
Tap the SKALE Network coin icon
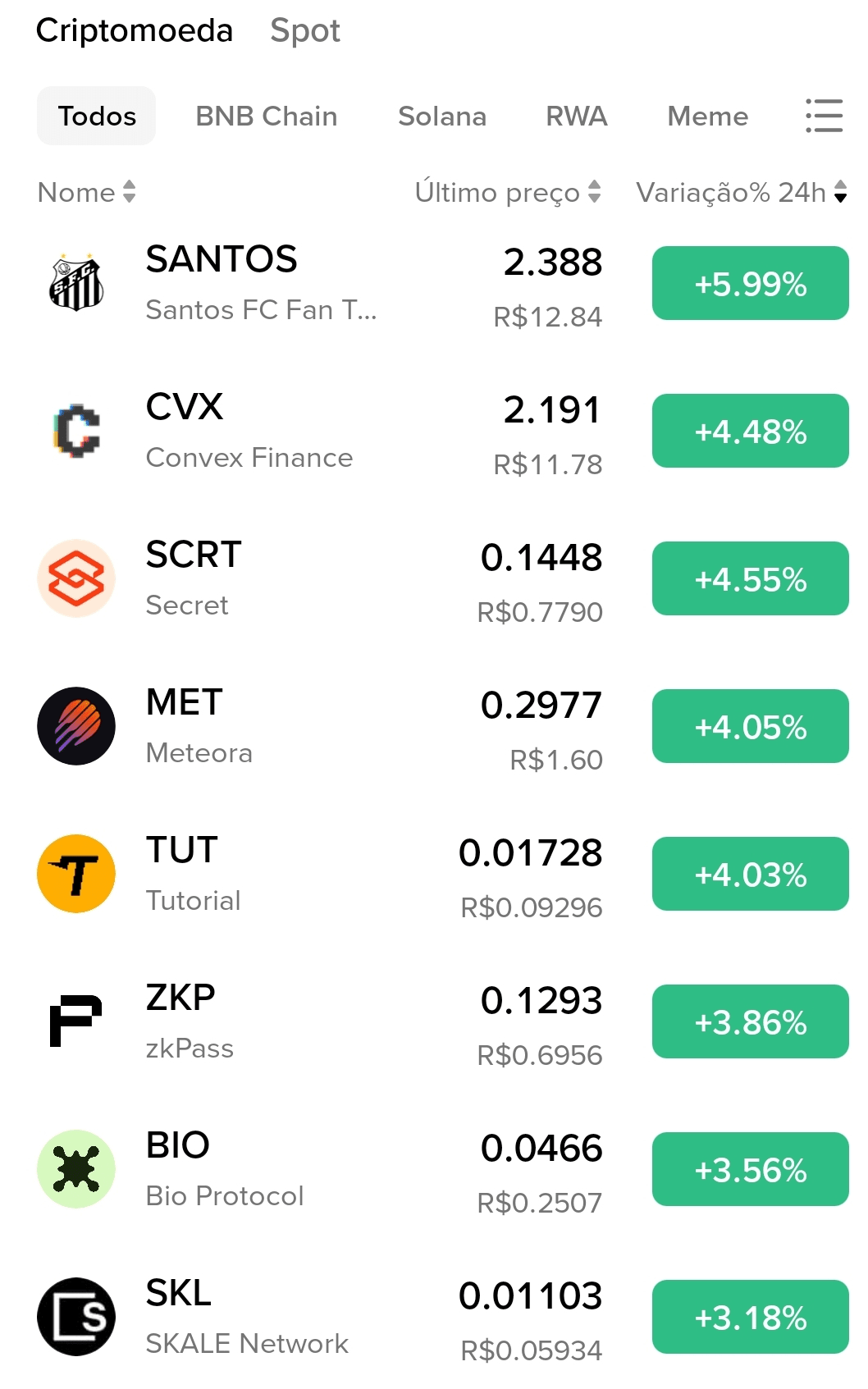[76, 1317]
